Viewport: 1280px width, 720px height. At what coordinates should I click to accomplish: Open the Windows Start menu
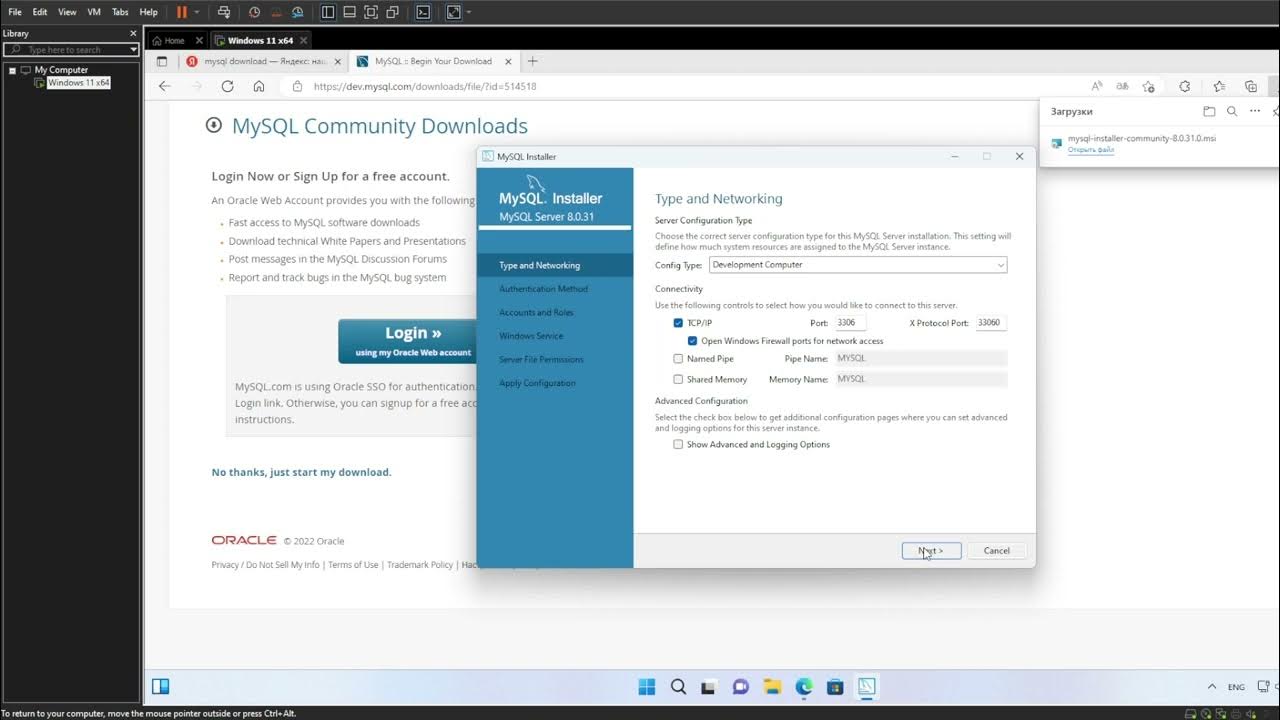pos(647,686)
